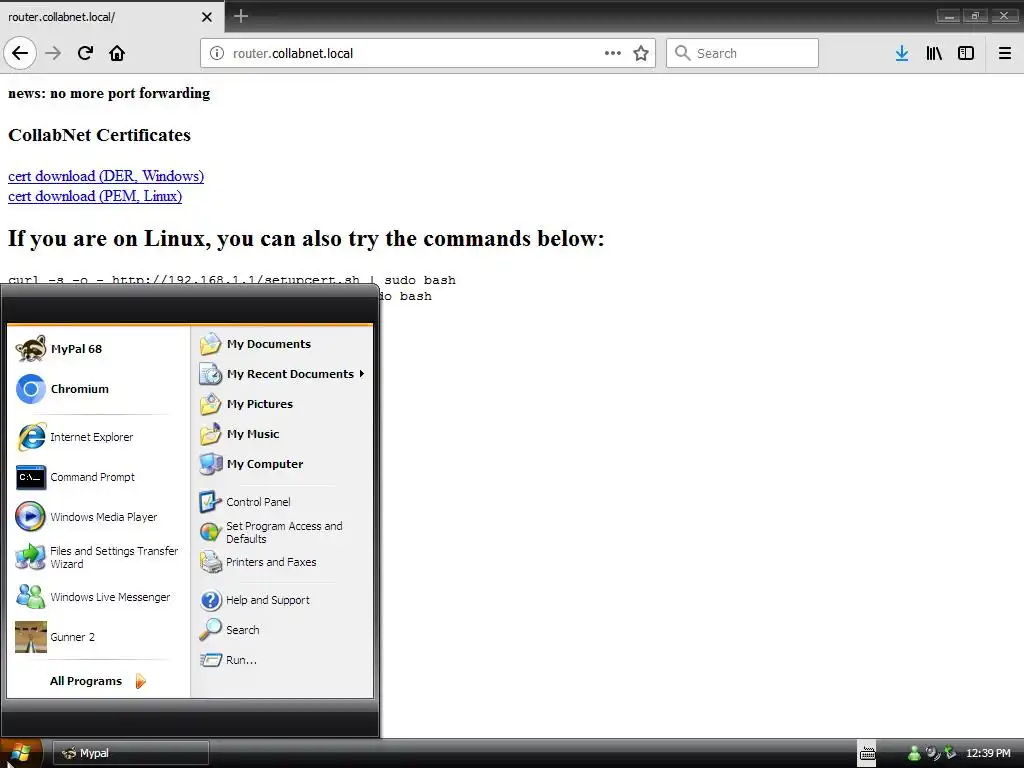
Task: Click the taskbar clock 12:39 PM
Action: tap(988, 753)
